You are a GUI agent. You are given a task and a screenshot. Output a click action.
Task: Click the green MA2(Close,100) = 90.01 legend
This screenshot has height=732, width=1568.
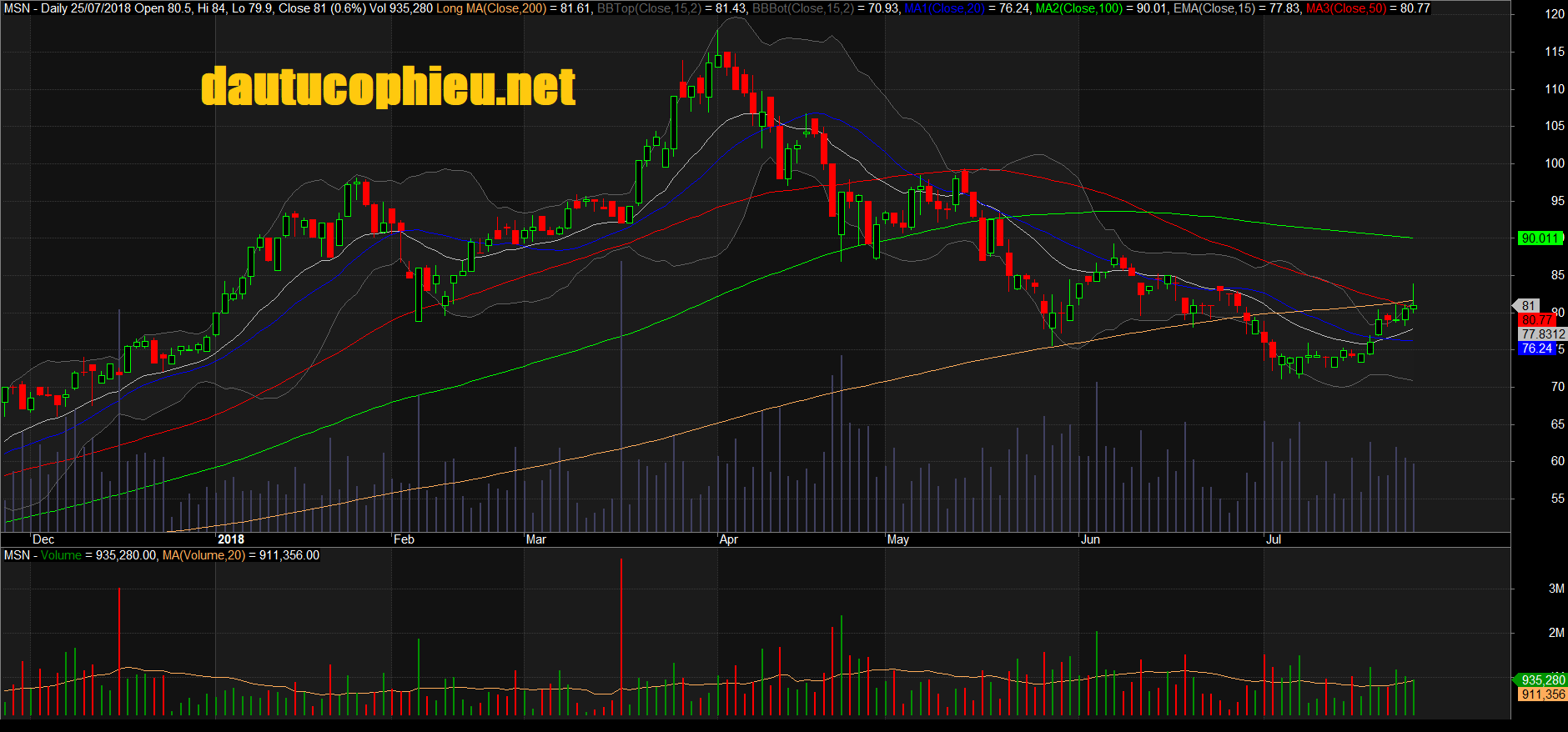click(1102, 8)
